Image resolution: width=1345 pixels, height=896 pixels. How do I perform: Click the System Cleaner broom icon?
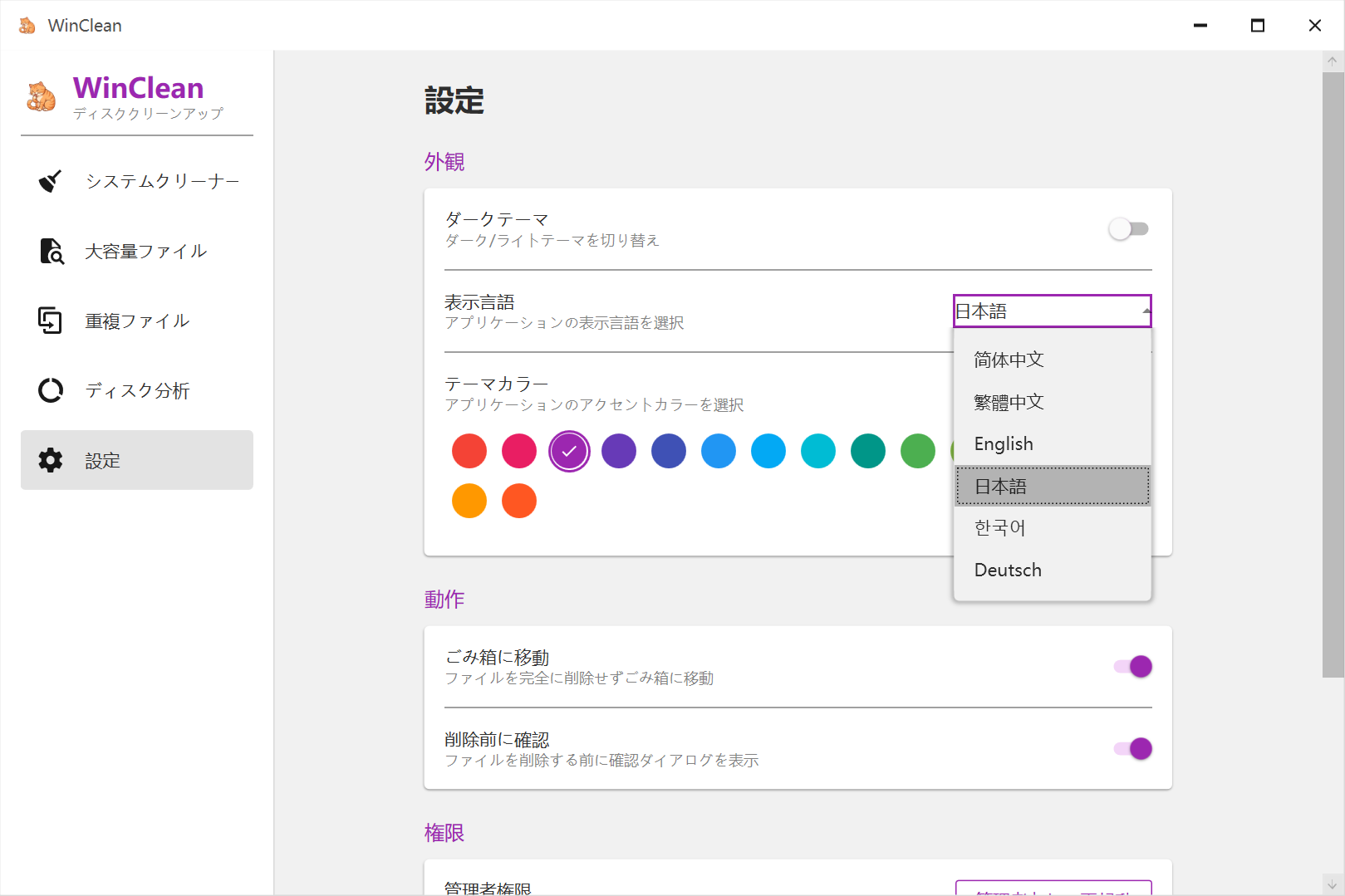coord(51,181)
